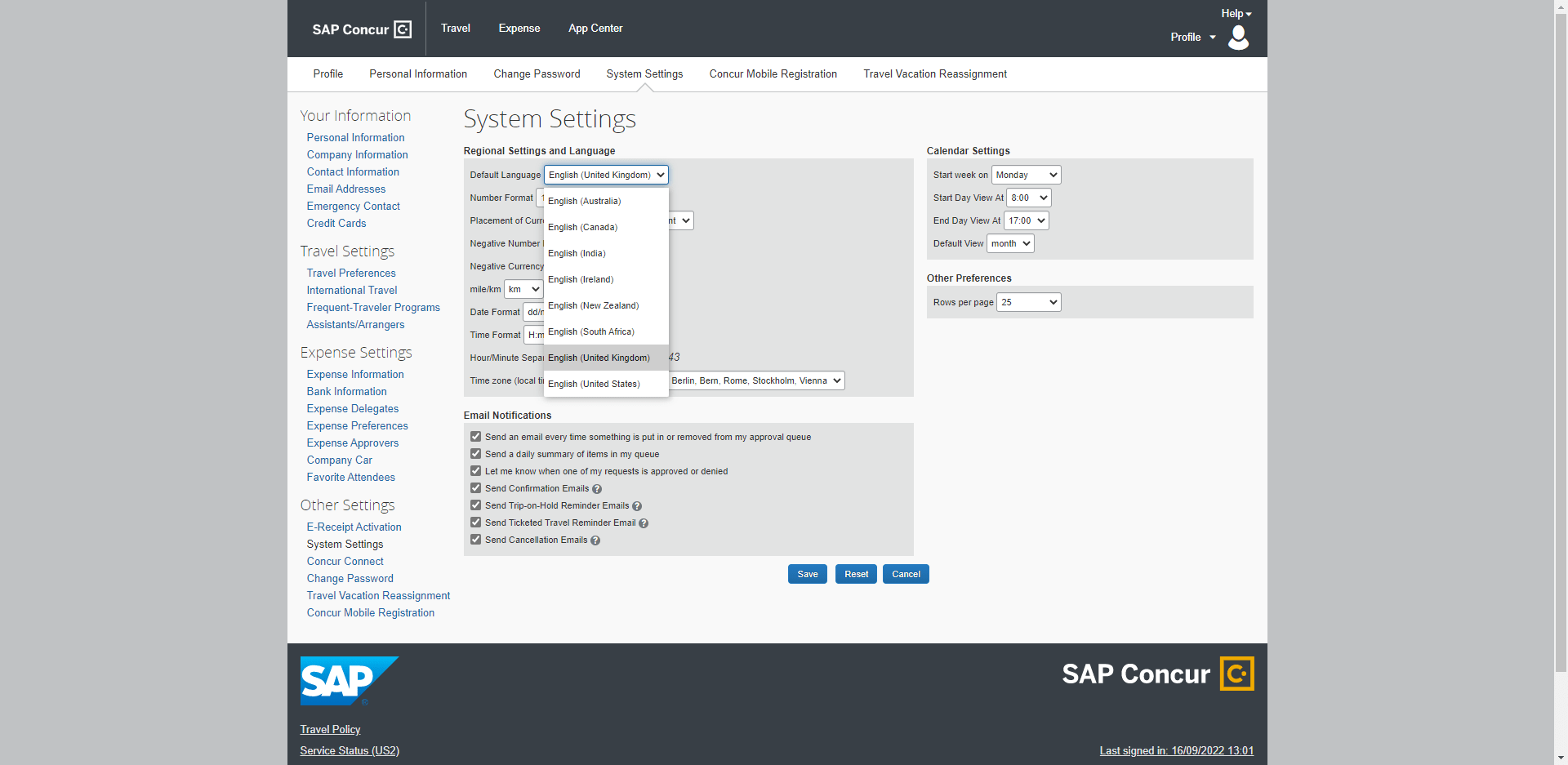Toggle daily summary of items checkbox
The height and width of the screenshot is (765, 1568).
coord(476,454)
